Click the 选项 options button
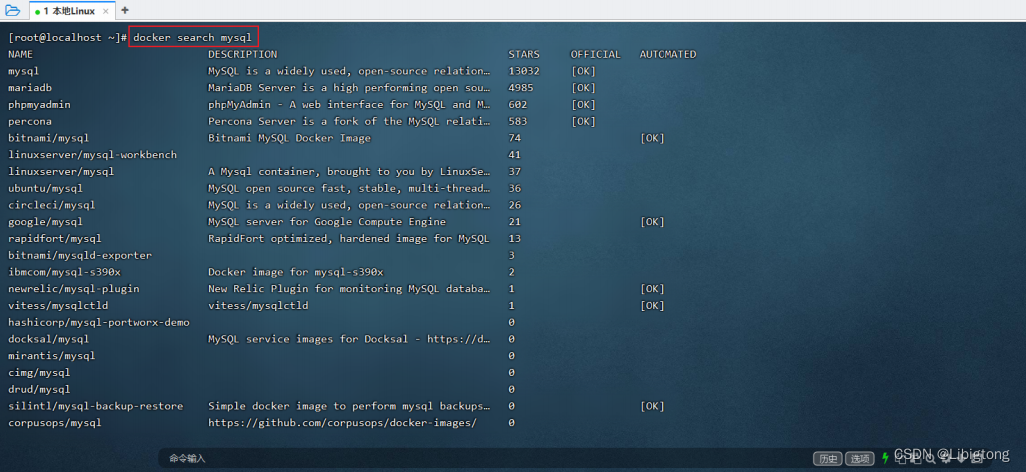 click(x=859, y=458)
